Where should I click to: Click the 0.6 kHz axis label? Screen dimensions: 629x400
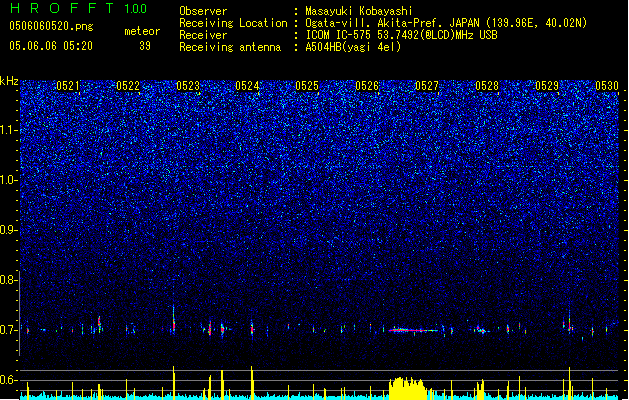pyautogui.click(x=9, y=380)
